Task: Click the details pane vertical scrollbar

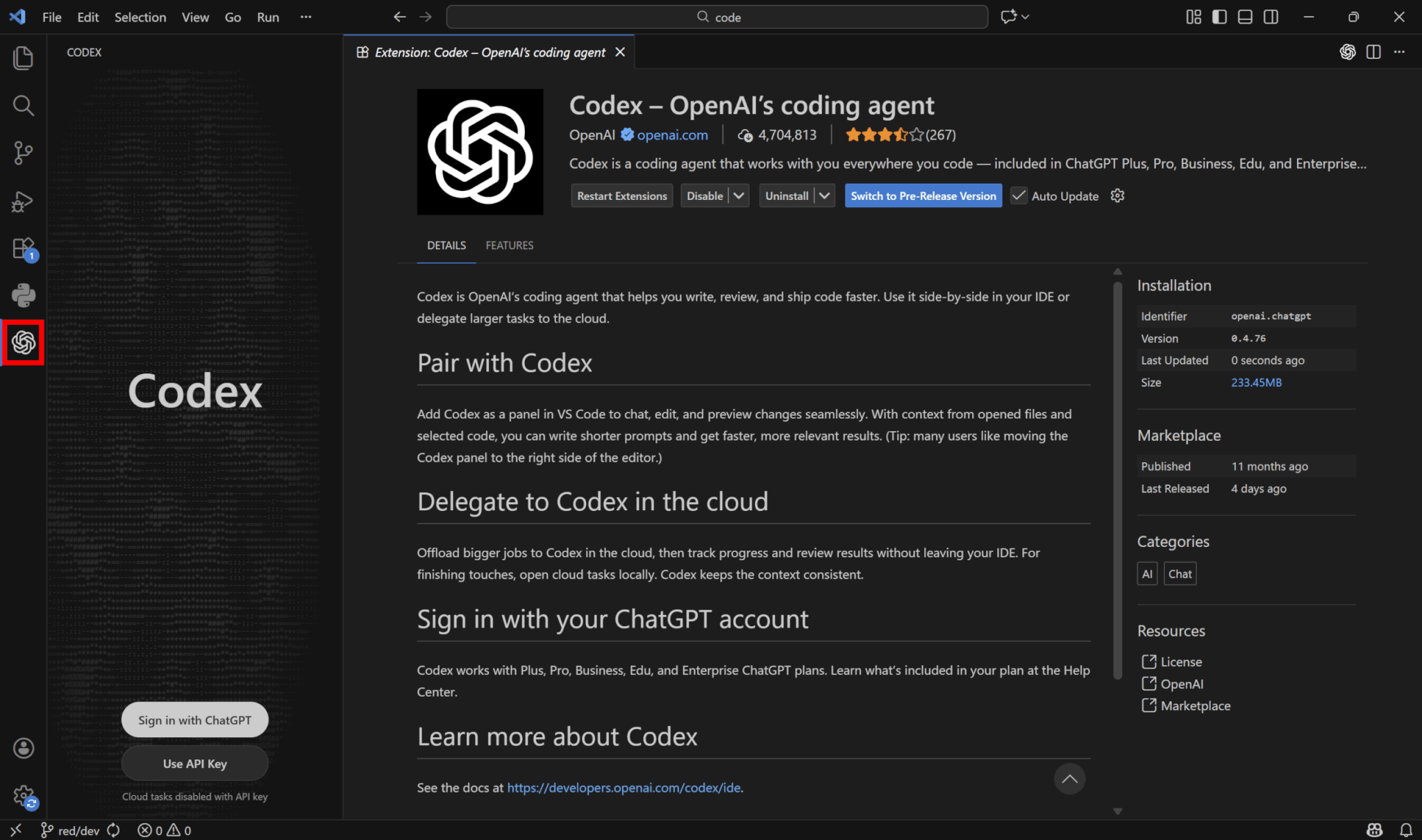Action: pyautogui.click(x=1117, y=479)
